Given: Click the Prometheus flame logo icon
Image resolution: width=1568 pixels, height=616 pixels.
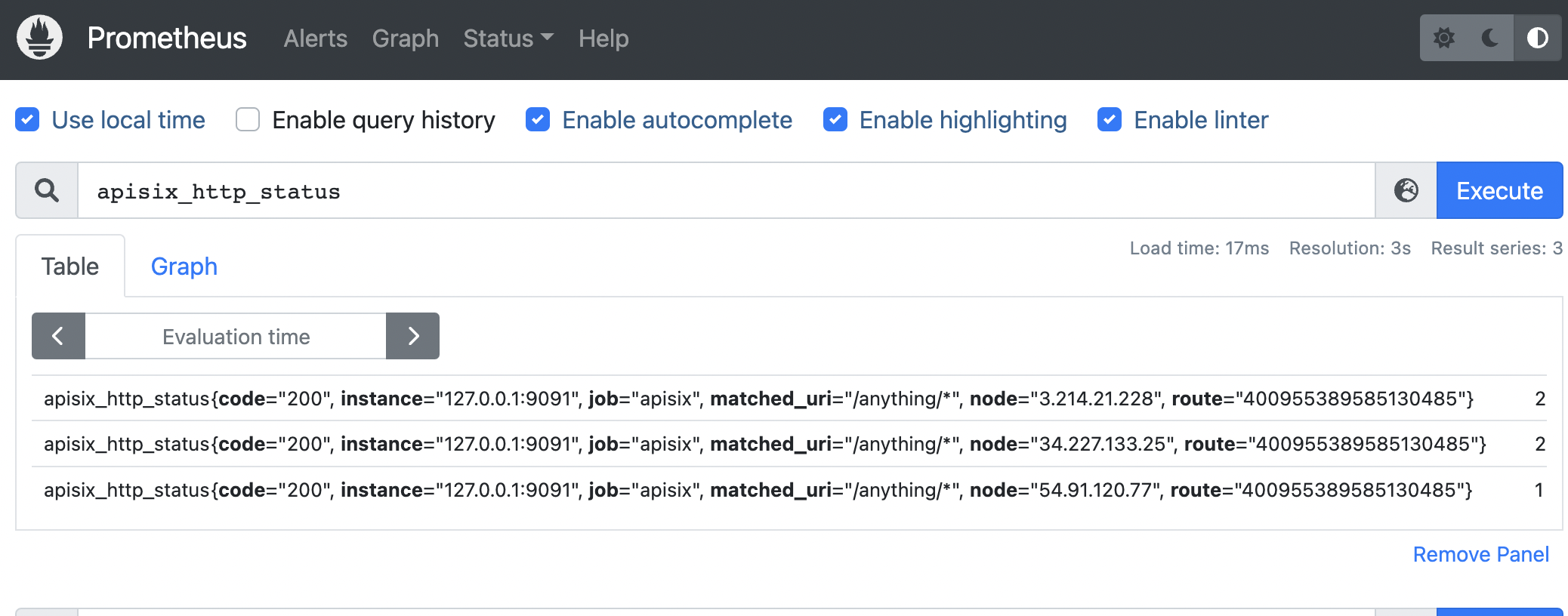Looking at the screenshot, I should [x=39, y=38].
